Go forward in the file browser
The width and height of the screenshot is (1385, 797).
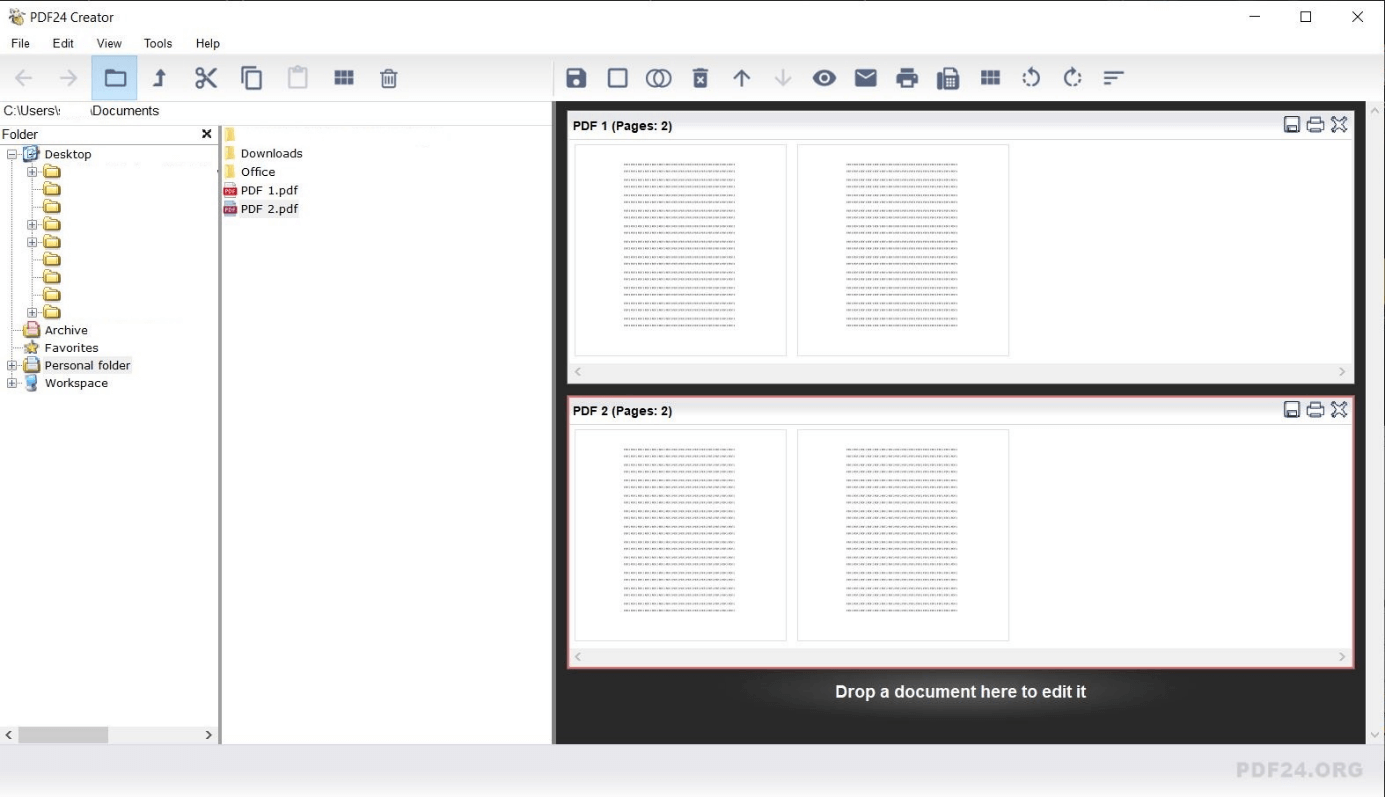(x=68, y=78)
